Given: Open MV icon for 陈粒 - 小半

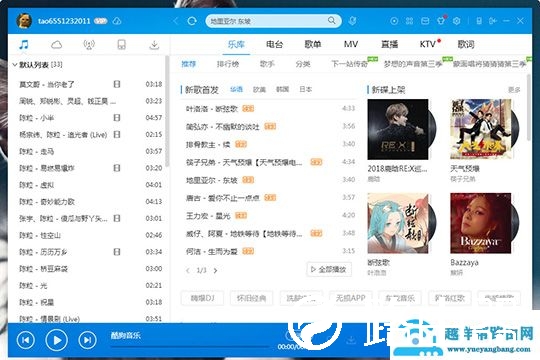Looking at the screenshot, I should pyautogui.click(x=117, y=118).
